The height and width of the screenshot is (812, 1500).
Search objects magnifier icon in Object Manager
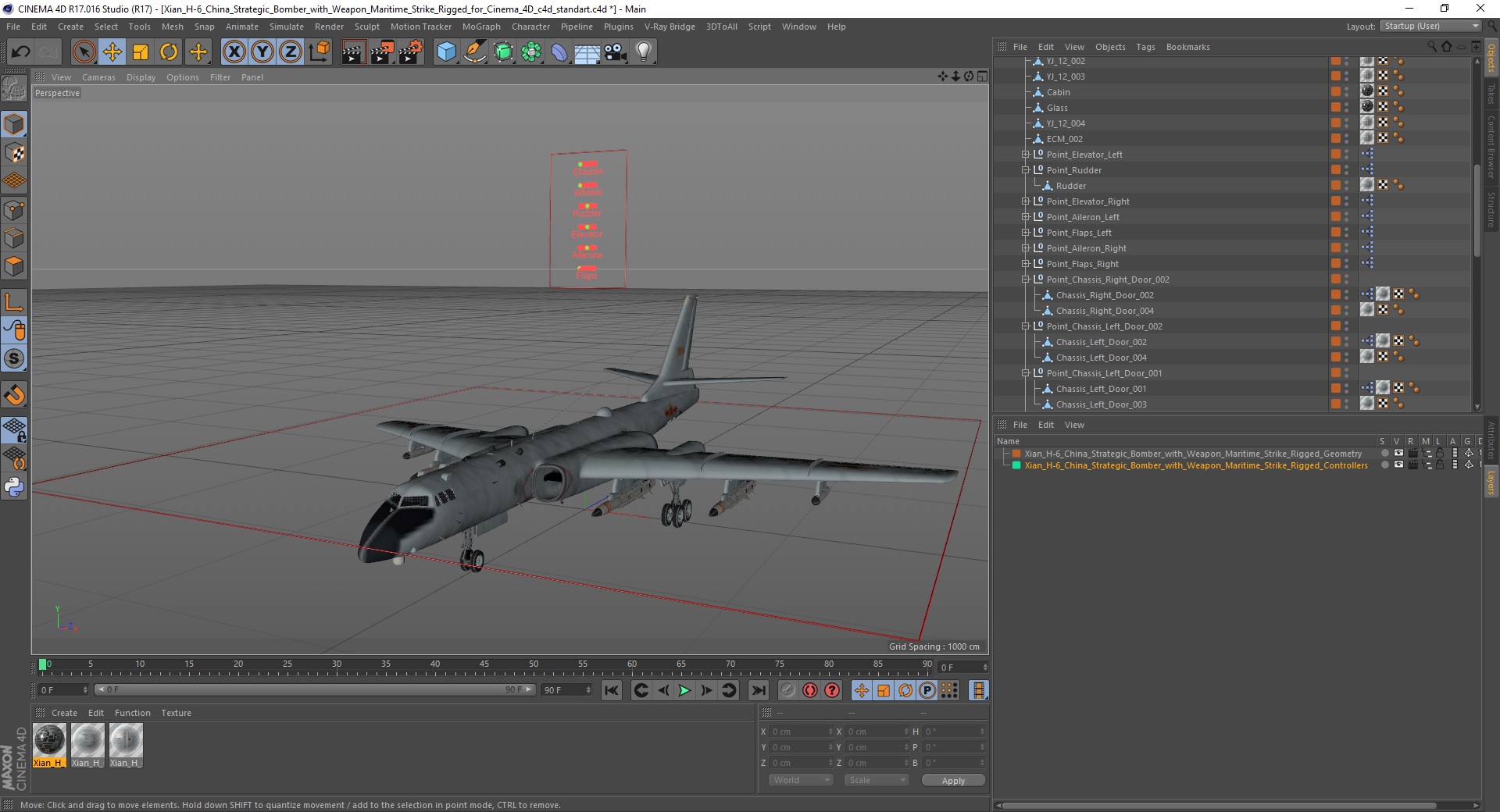click(x=1432, y=47)
